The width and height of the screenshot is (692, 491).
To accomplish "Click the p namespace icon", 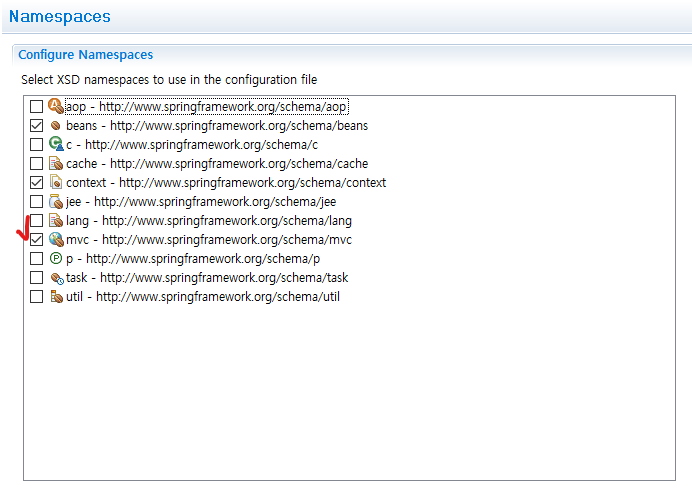I will 56,258.
